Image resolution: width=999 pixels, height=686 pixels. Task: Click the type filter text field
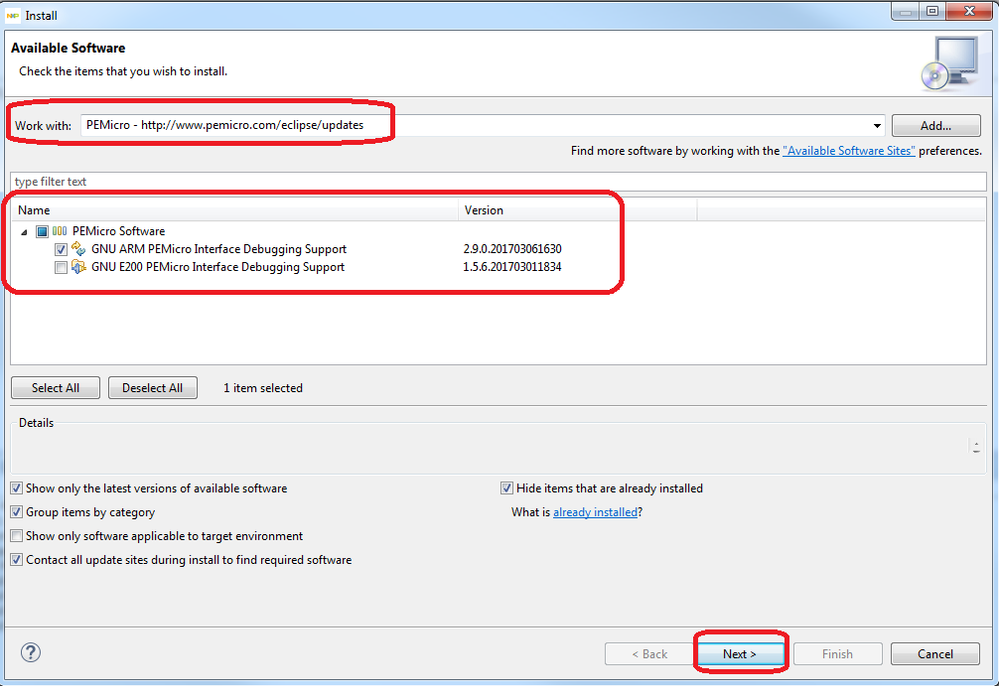498,182
